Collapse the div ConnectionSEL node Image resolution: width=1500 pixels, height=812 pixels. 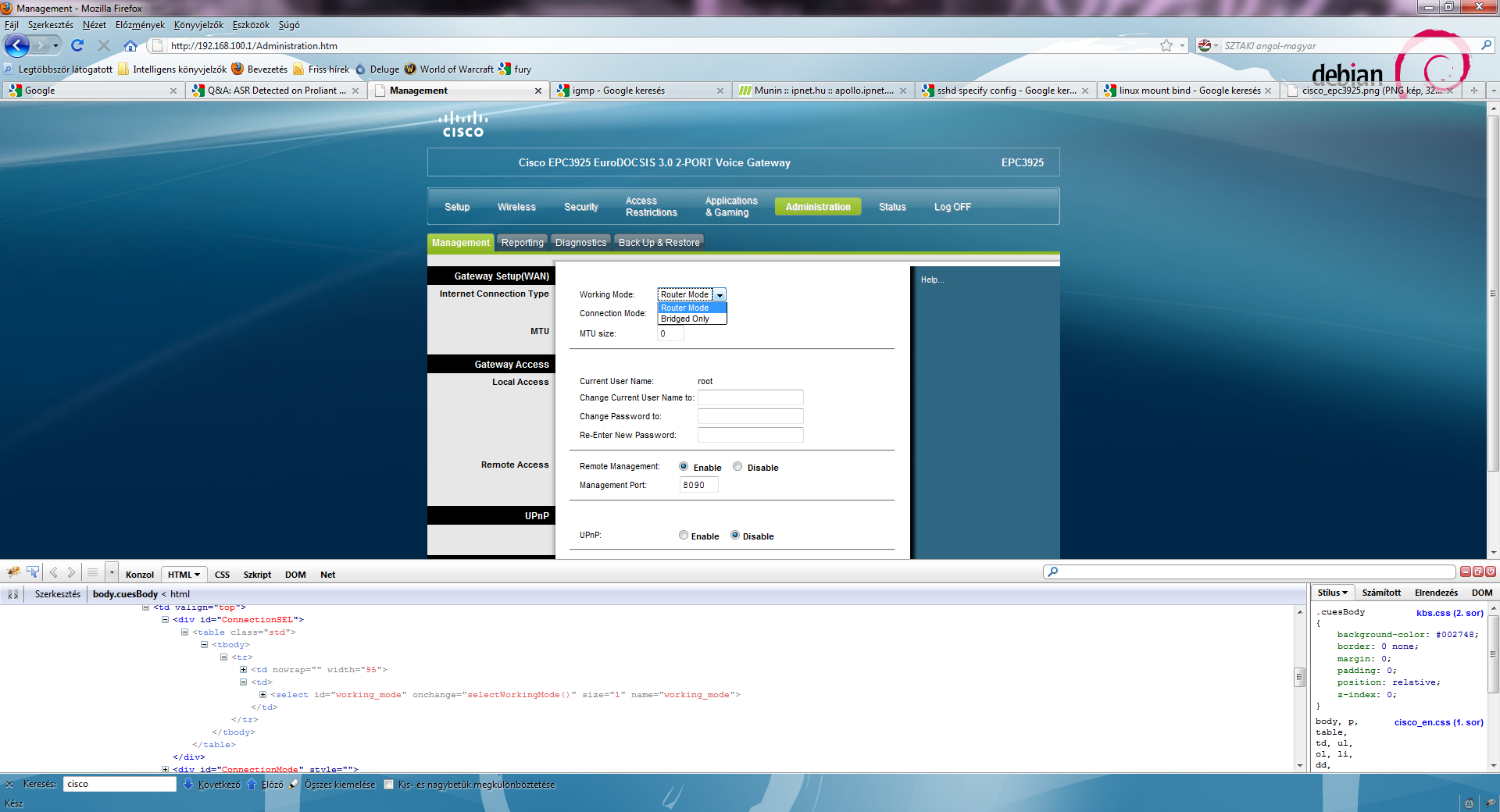click(x=166, y=620)
